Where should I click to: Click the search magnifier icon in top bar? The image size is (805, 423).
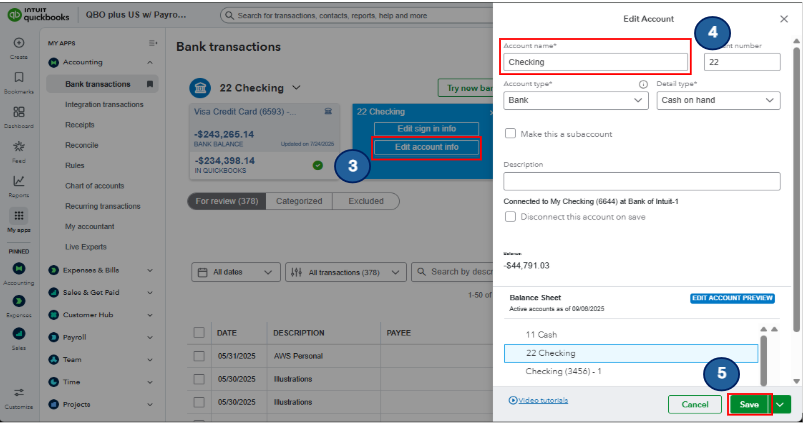pyautogui.click(x=229, y=15)
